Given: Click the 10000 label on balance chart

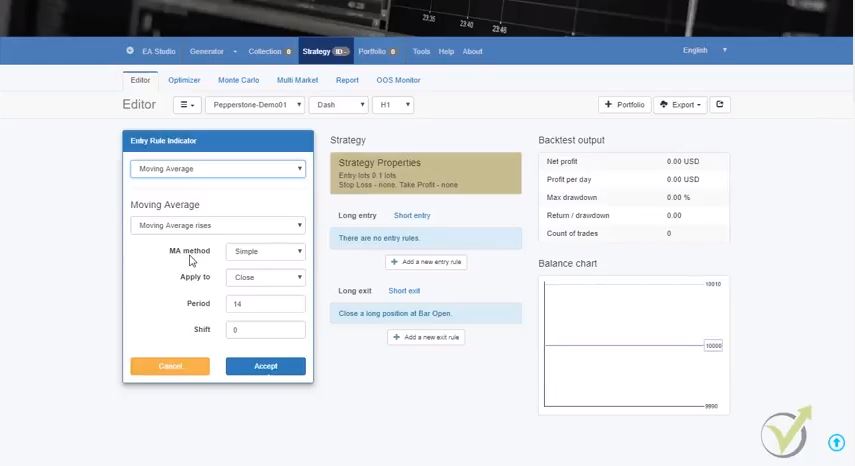Looking at the screenshot, I should point(713,346).
